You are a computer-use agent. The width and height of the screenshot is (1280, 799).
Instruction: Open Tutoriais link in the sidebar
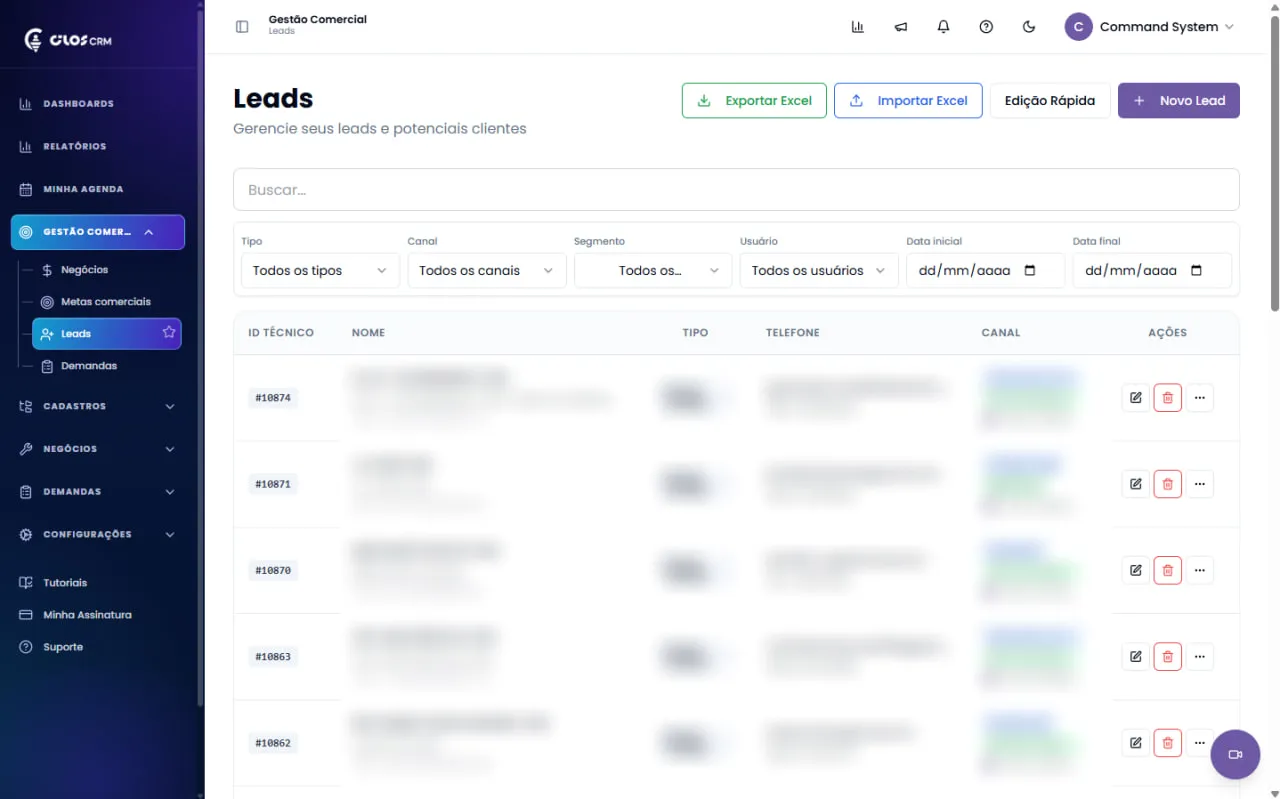click(x=65, y=582)
